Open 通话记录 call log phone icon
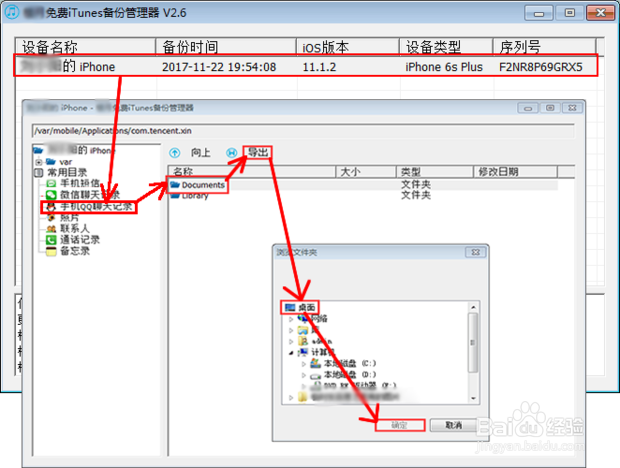Screen dimensions: 620x468 pos(51,240)
